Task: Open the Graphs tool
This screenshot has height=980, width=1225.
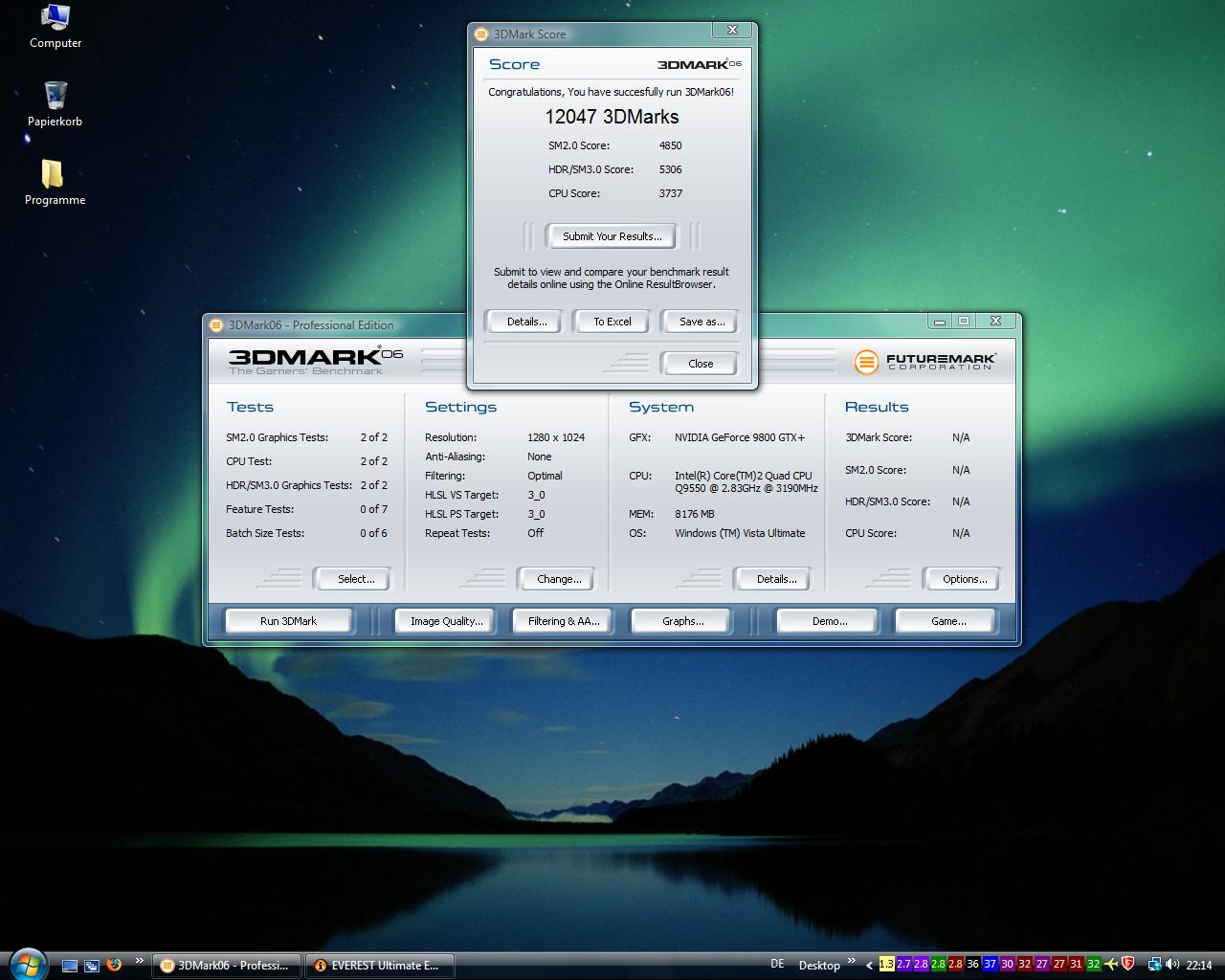Action: (682, 621)
